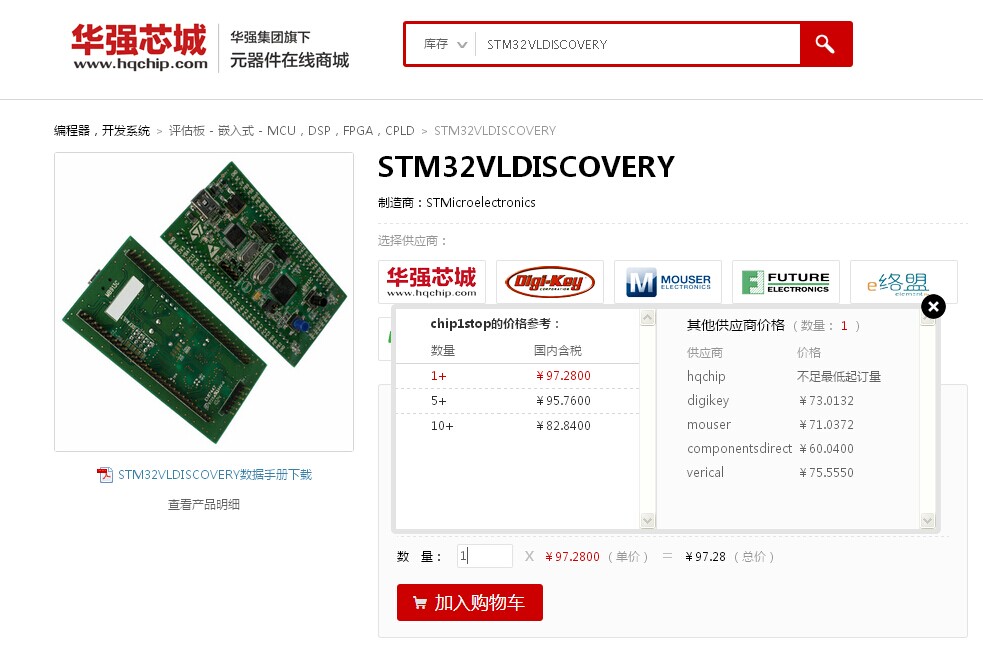Screen dimensions: 983x655
Task: Select the 华强芯城 supplier logo tile
Action: (432, 282)
